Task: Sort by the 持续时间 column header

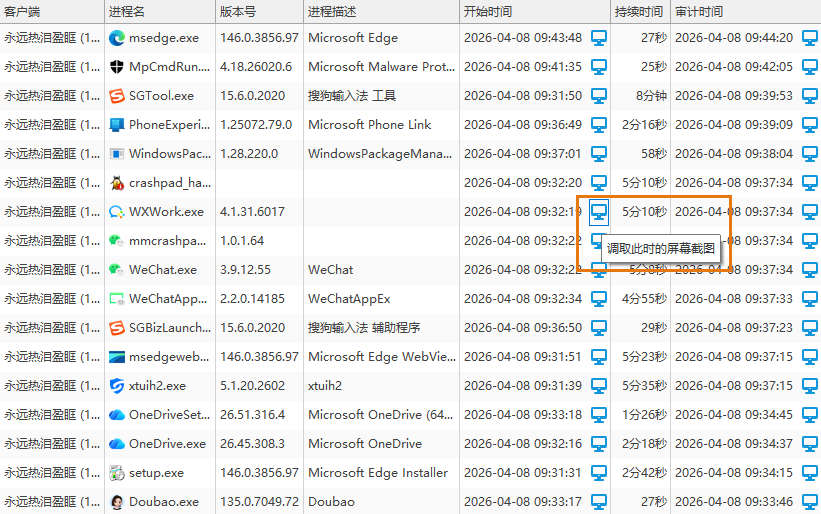Action: tap(640, 12)
